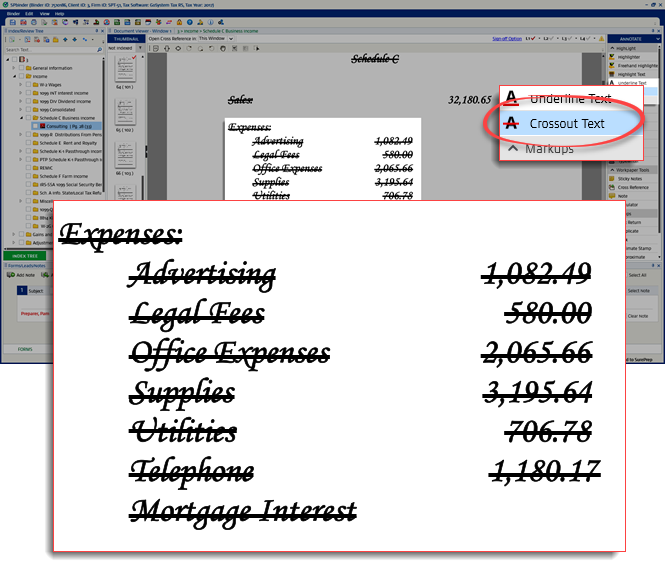Collapse the Highlight annotation group
665x567 pixels.
click(x=612, y=48)
